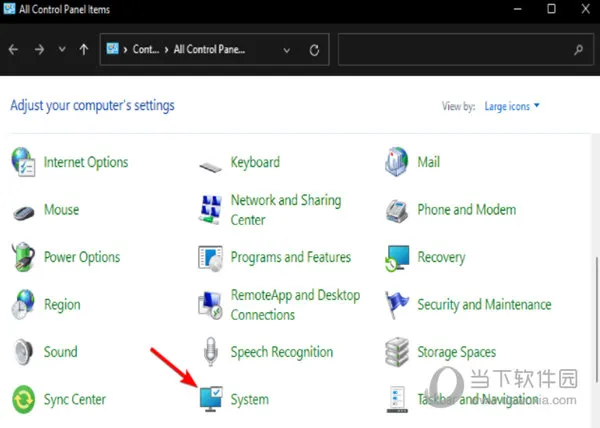Image resolution: width=600 pixels, height=428 pixels.
Task: Open the Internet Options globe icon
Action: (23, 162)
